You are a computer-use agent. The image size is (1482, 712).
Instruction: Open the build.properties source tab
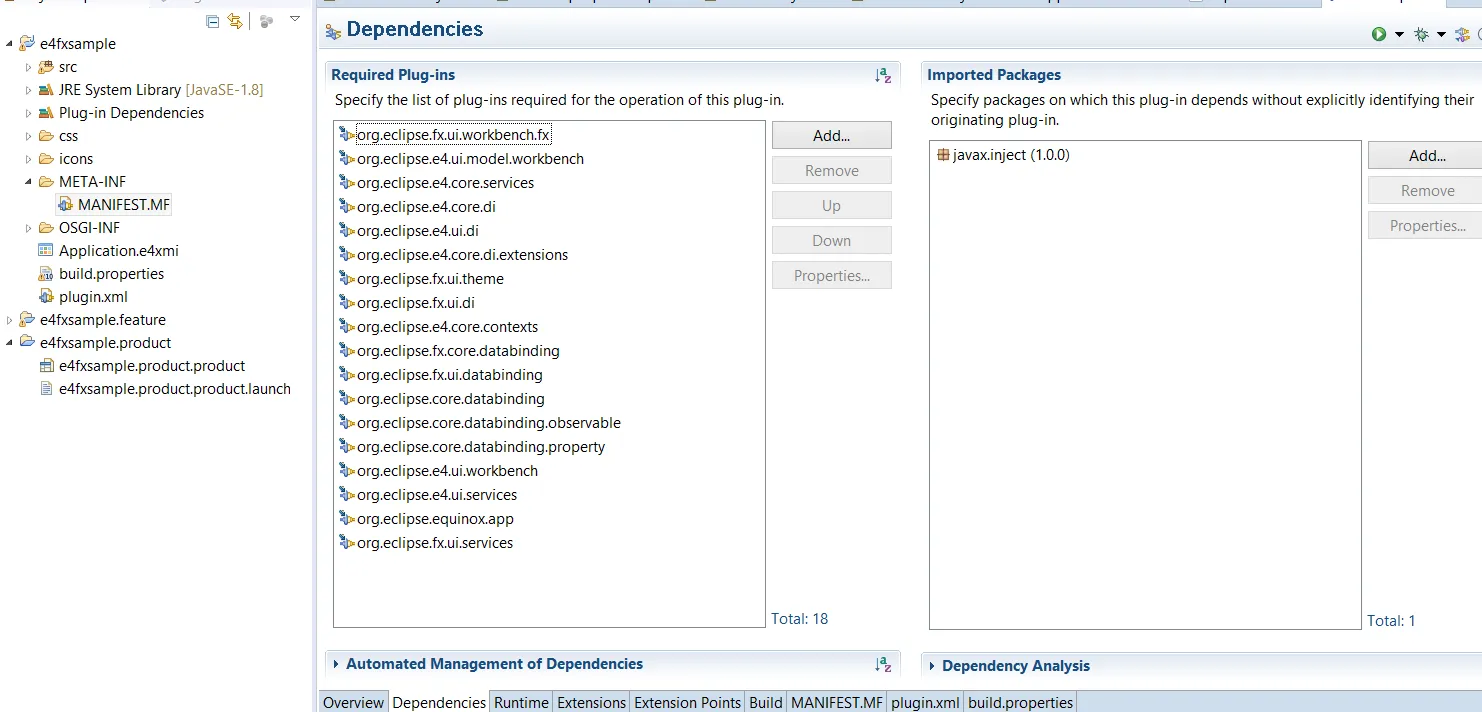[x=1020, y=702]
